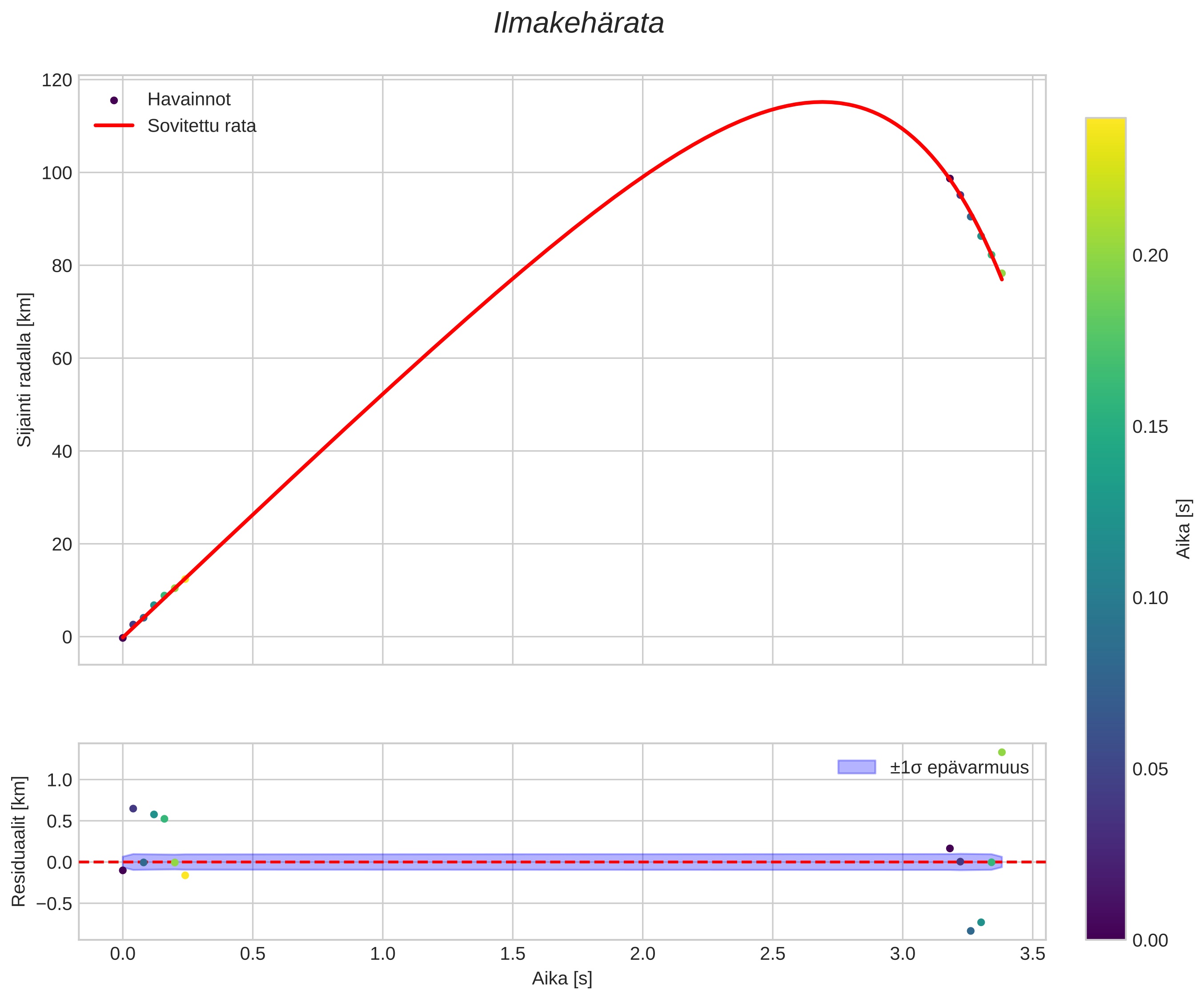
Task: Click the Havainnot legend marker dot
Action: (114, 101)
